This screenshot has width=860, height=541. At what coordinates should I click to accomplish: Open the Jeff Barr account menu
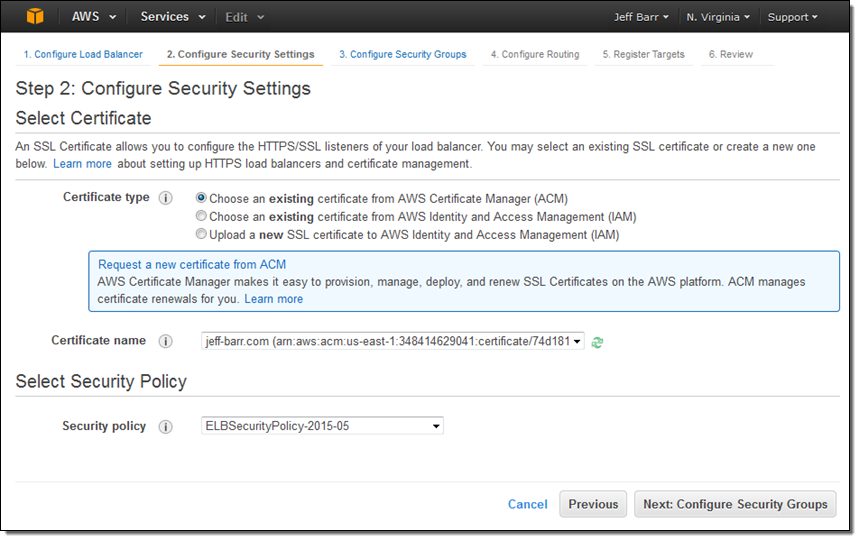(641, 17)
